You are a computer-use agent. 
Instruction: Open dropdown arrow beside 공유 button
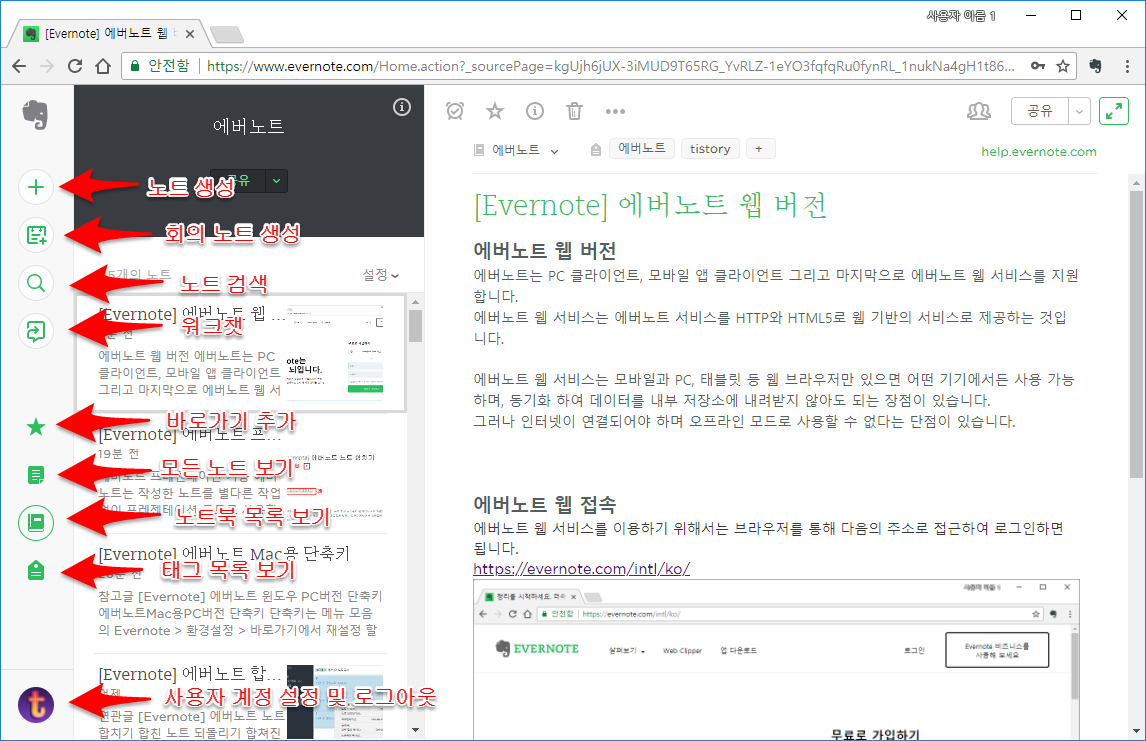click(1079, 111)
